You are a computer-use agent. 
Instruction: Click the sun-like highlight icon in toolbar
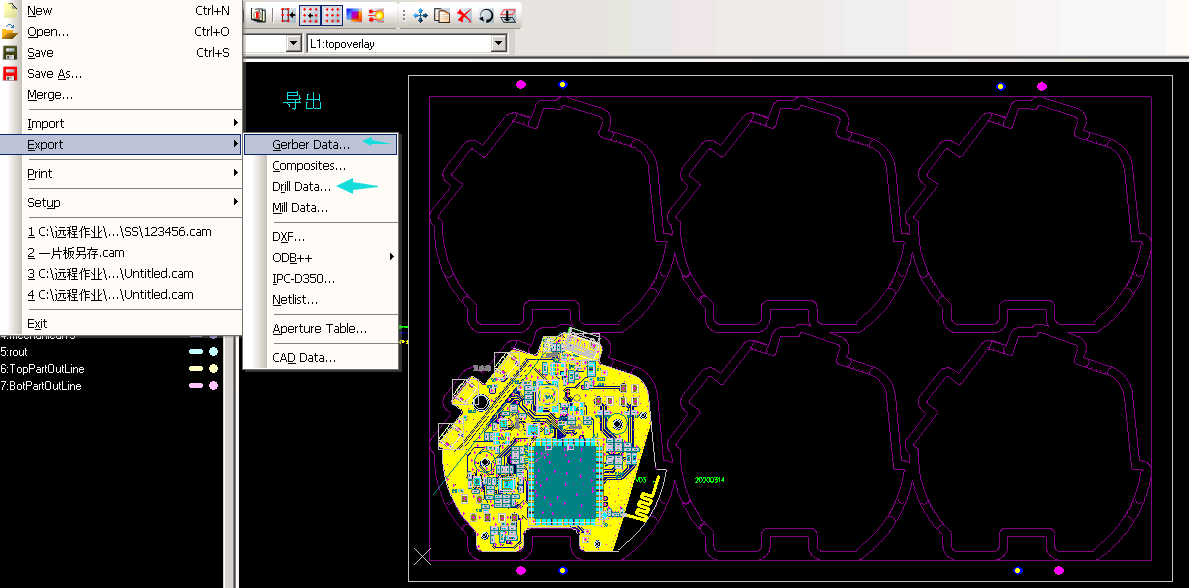coord(377,16)
